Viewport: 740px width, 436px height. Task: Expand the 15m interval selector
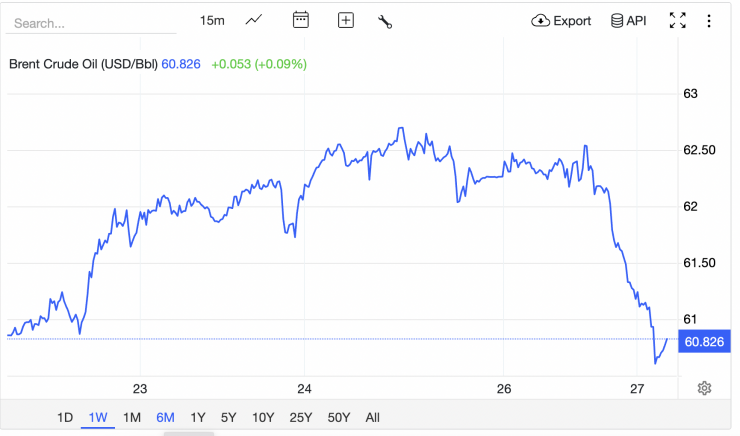(x=212, y=20)
